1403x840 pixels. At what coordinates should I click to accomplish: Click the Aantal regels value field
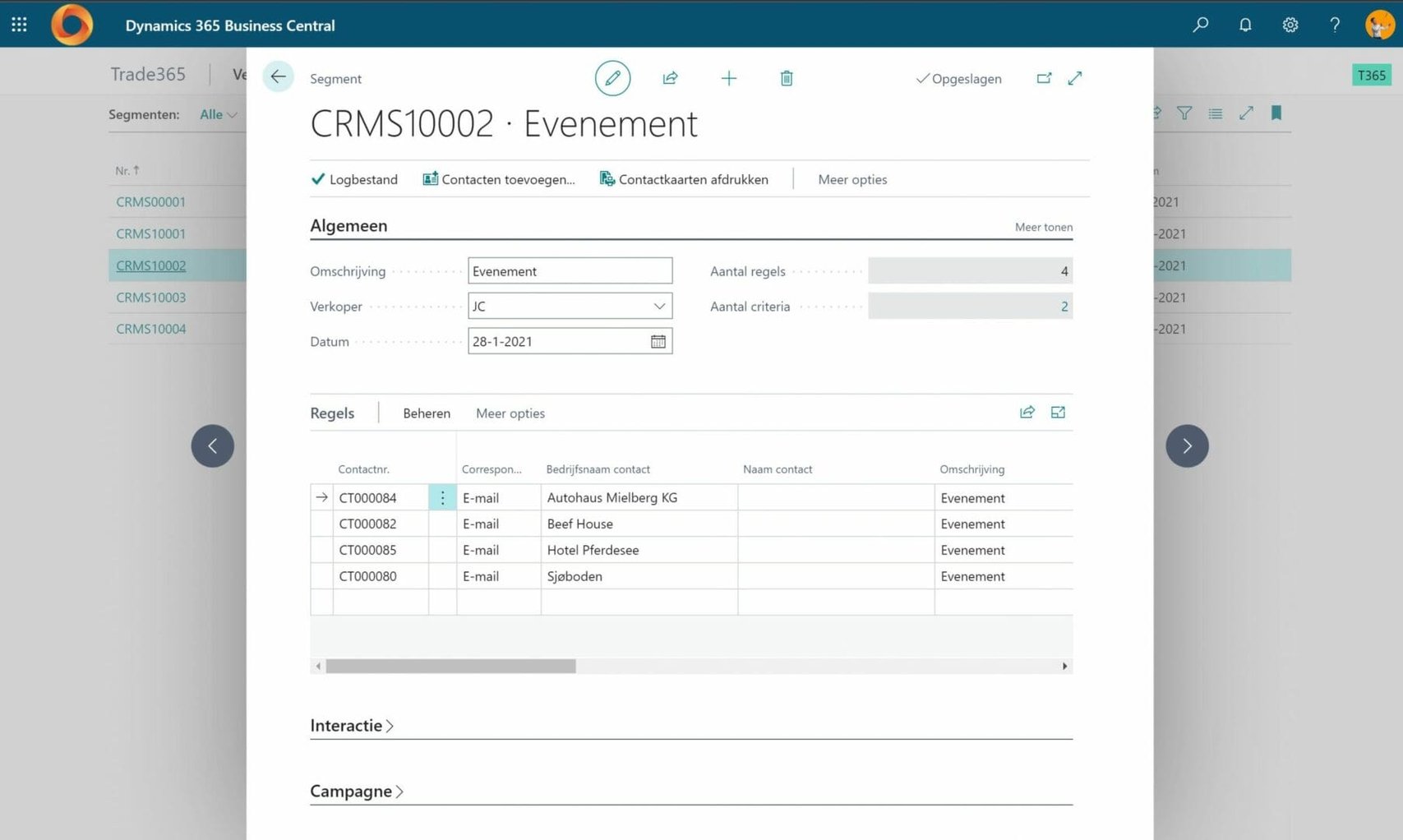970,270
